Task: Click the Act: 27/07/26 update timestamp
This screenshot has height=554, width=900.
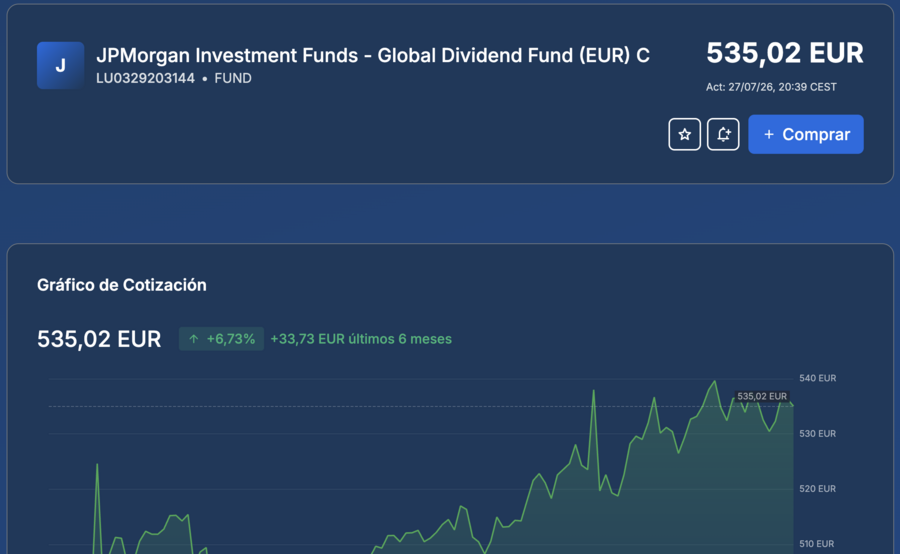Action: pyautogui.click(x=771, y=87)
